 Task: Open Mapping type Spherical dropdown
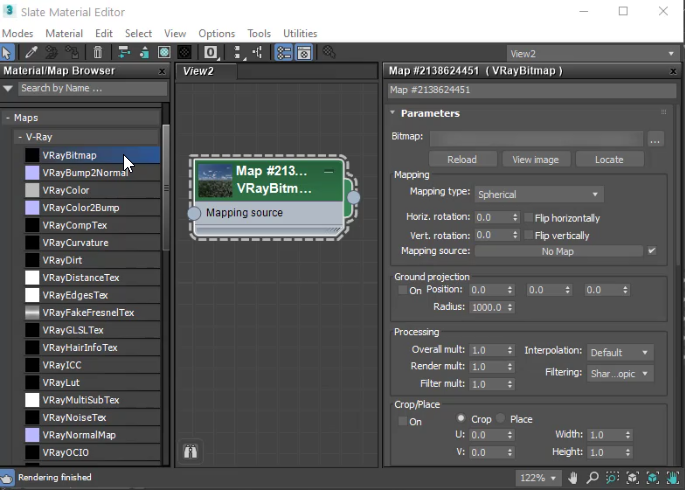539,194
